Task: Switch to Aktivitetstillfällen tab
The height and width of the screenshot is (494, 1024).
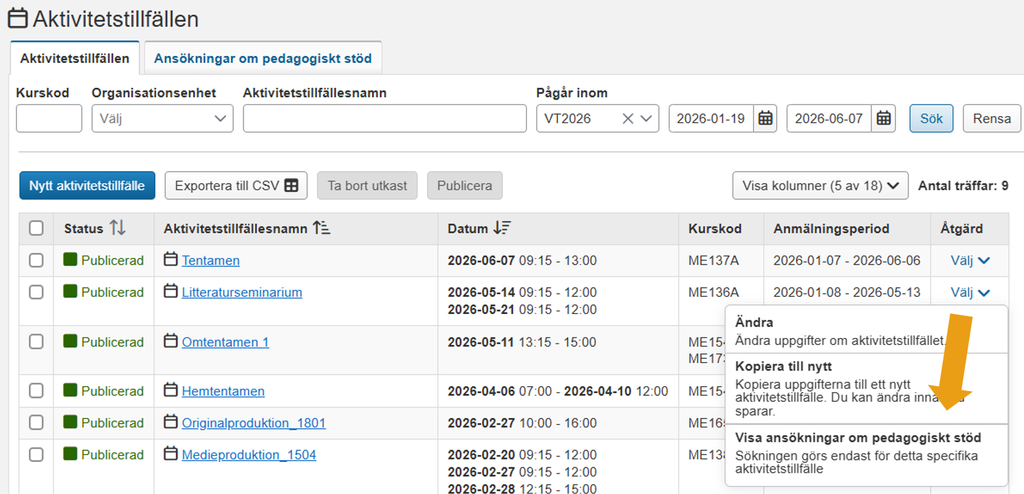Action: pos(75,58)
